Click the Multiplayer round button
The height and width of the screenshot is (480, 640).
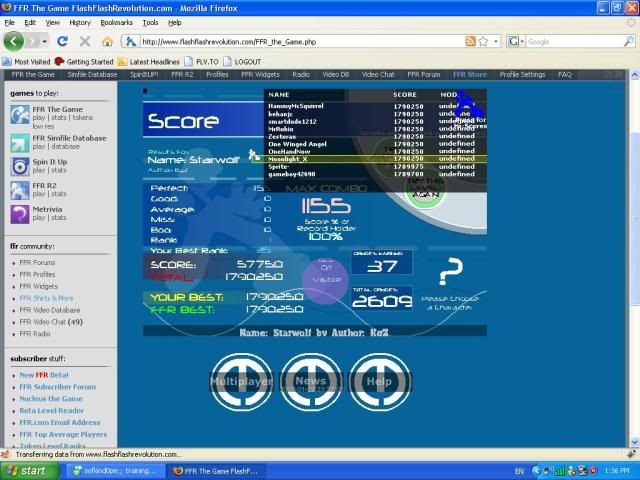point(241,381)
